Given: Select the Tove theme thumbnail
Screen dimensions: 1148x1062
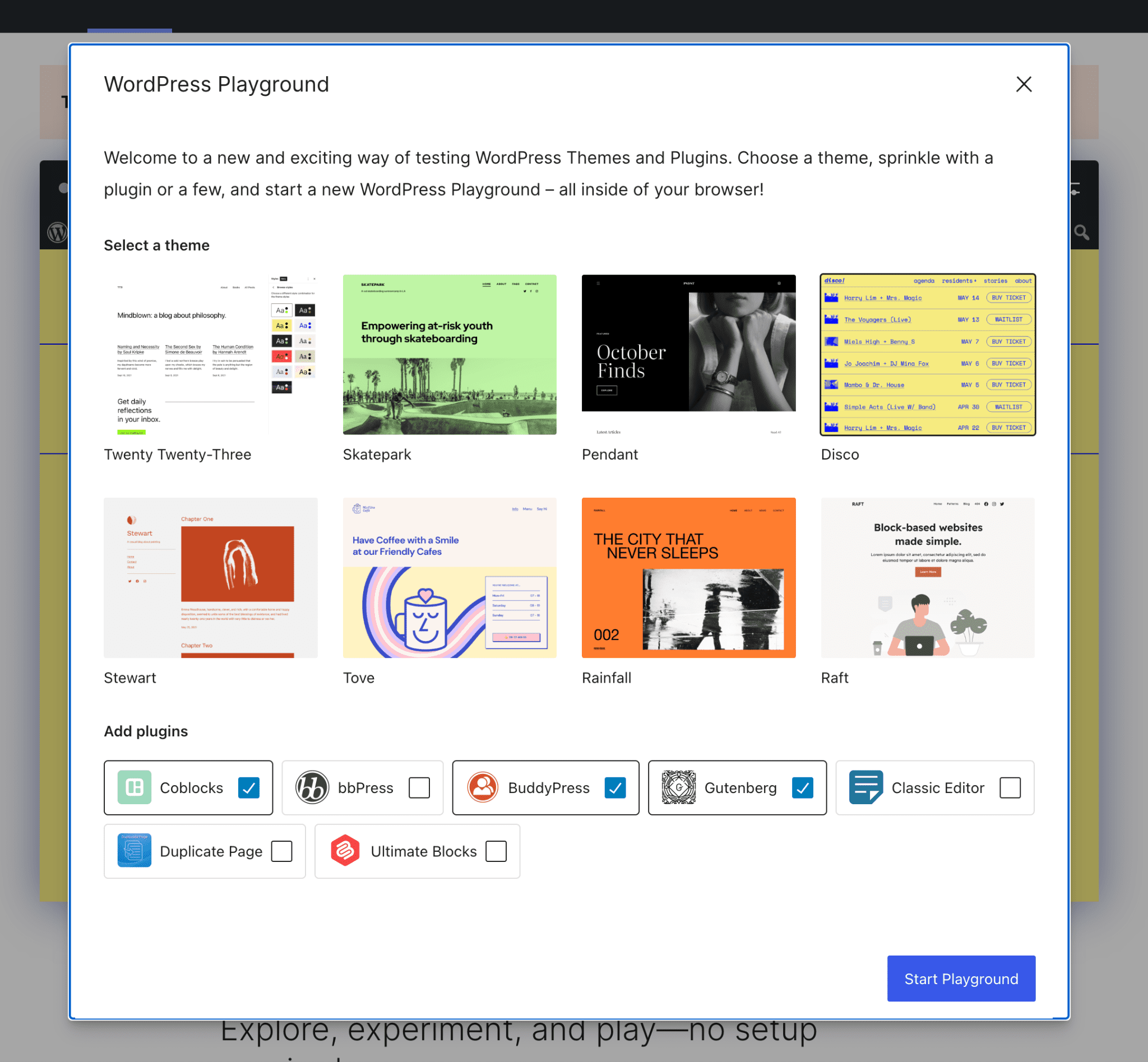Looking at the screenshot, I should tap(449, 578).
